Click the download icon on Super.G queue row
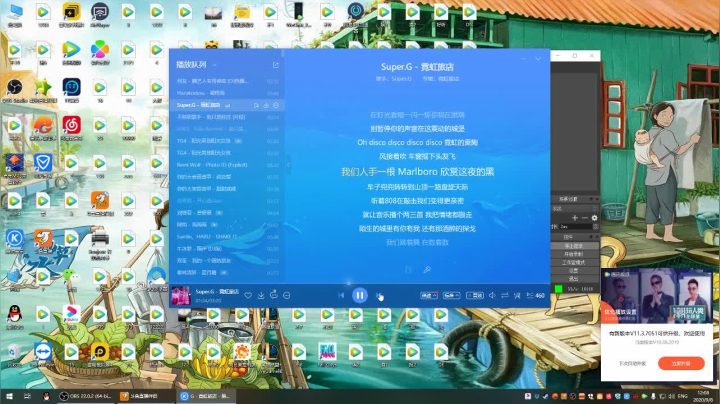720x404 pixels. 266,105
